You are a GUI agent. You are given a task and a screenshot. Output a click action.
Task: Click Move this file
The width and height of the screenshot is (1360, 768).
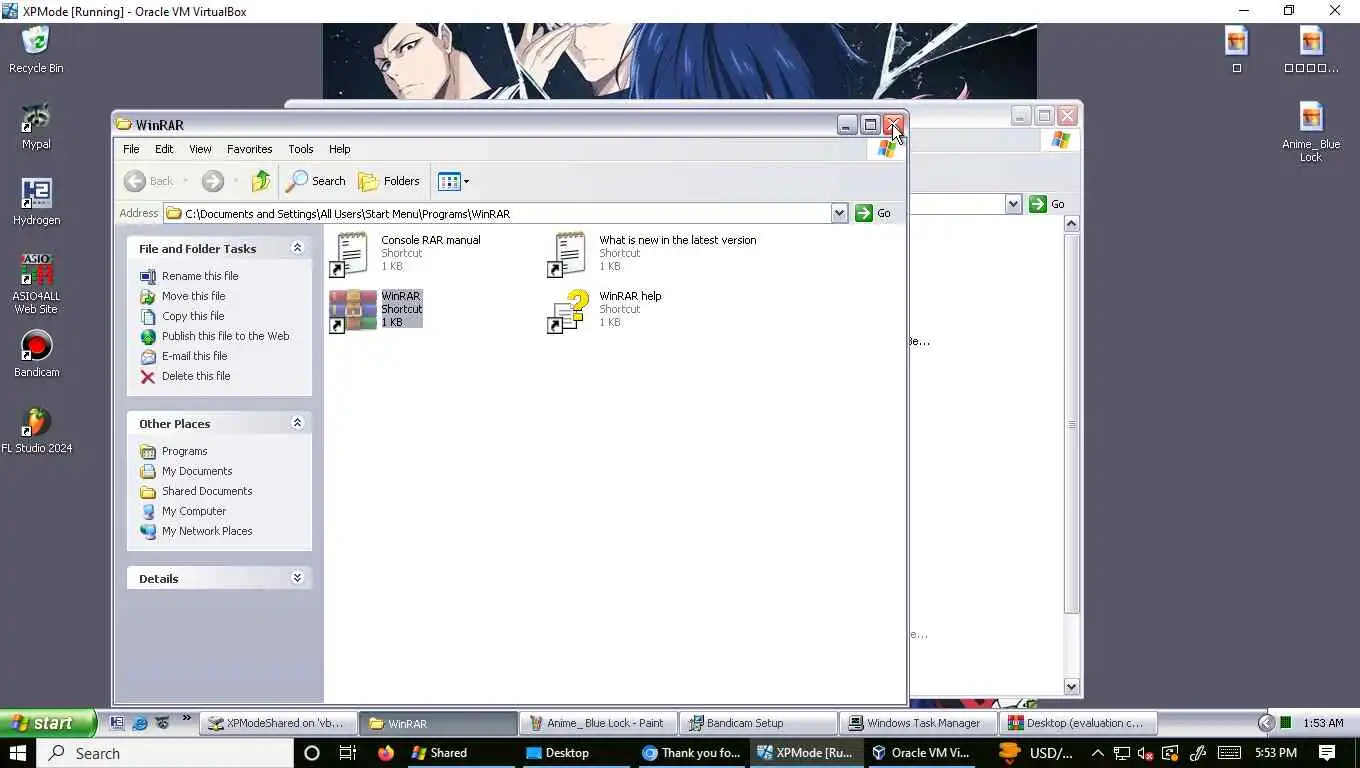point(193,296)
